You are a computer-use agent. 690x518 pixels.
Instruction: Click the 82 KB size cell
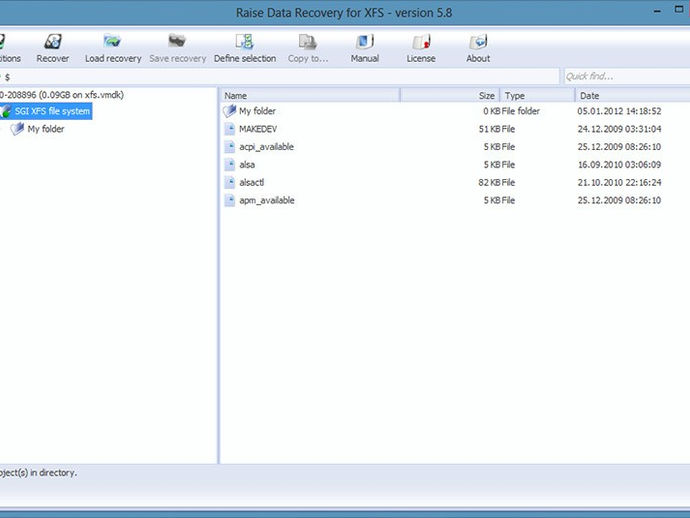point(489,182)
